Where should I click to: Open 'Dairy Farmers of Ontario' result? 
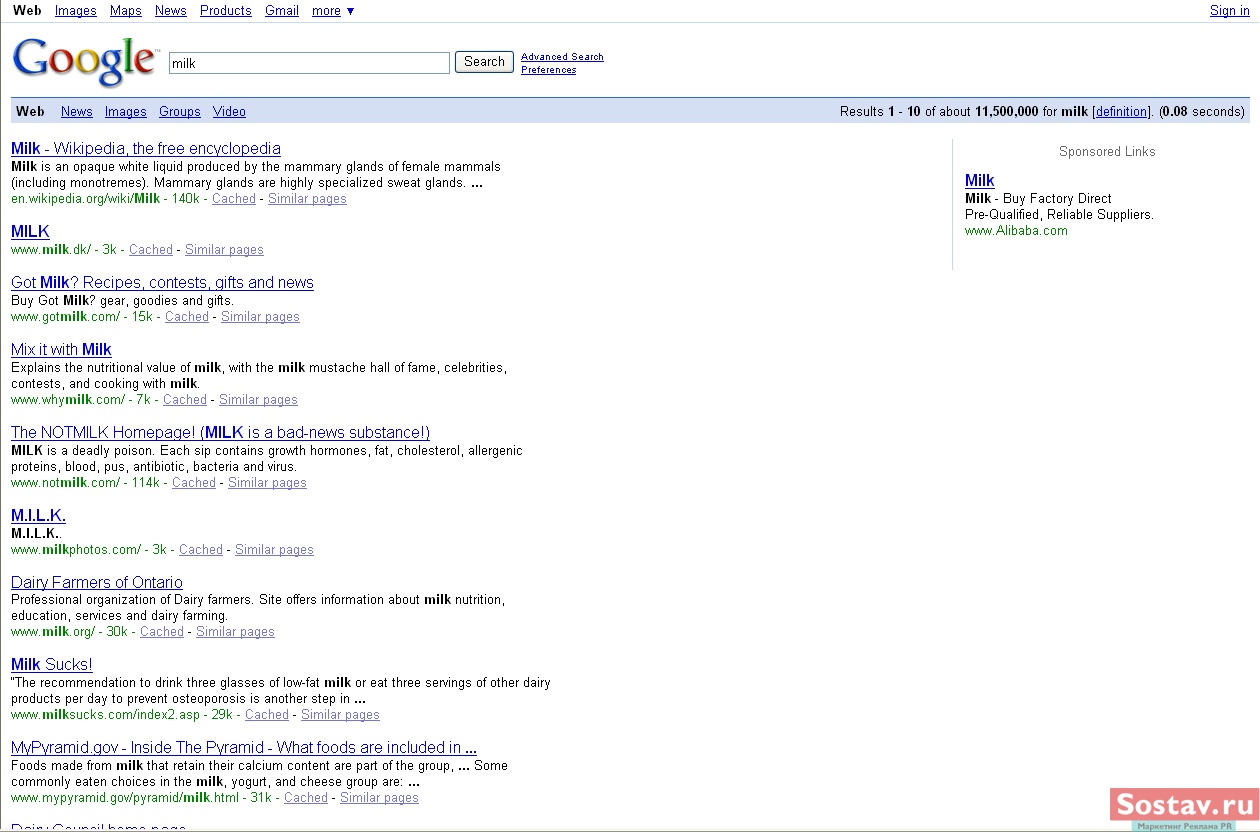[x=97, y=583]
